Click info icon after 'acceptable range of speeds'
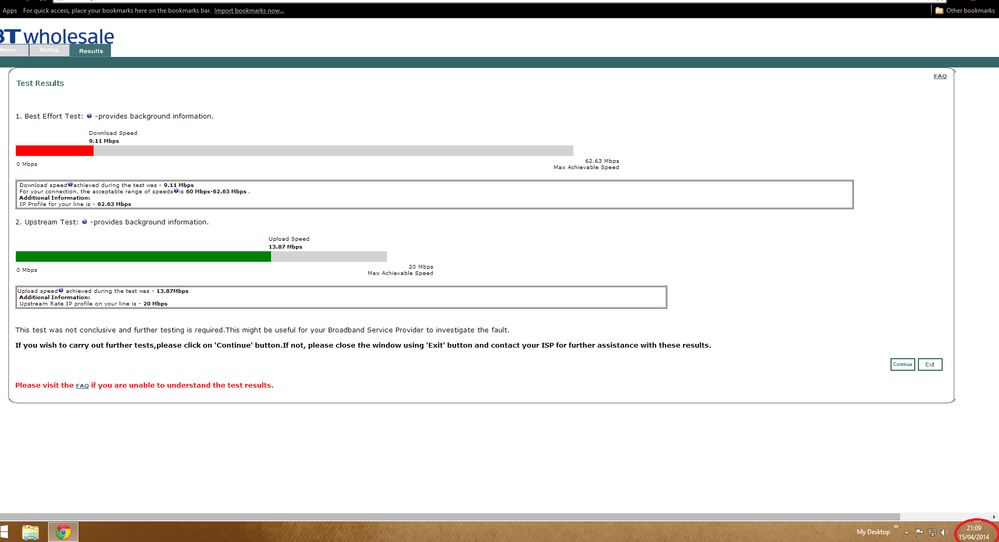The width and height of the screenshot is (999, 542). coord(176,190)
